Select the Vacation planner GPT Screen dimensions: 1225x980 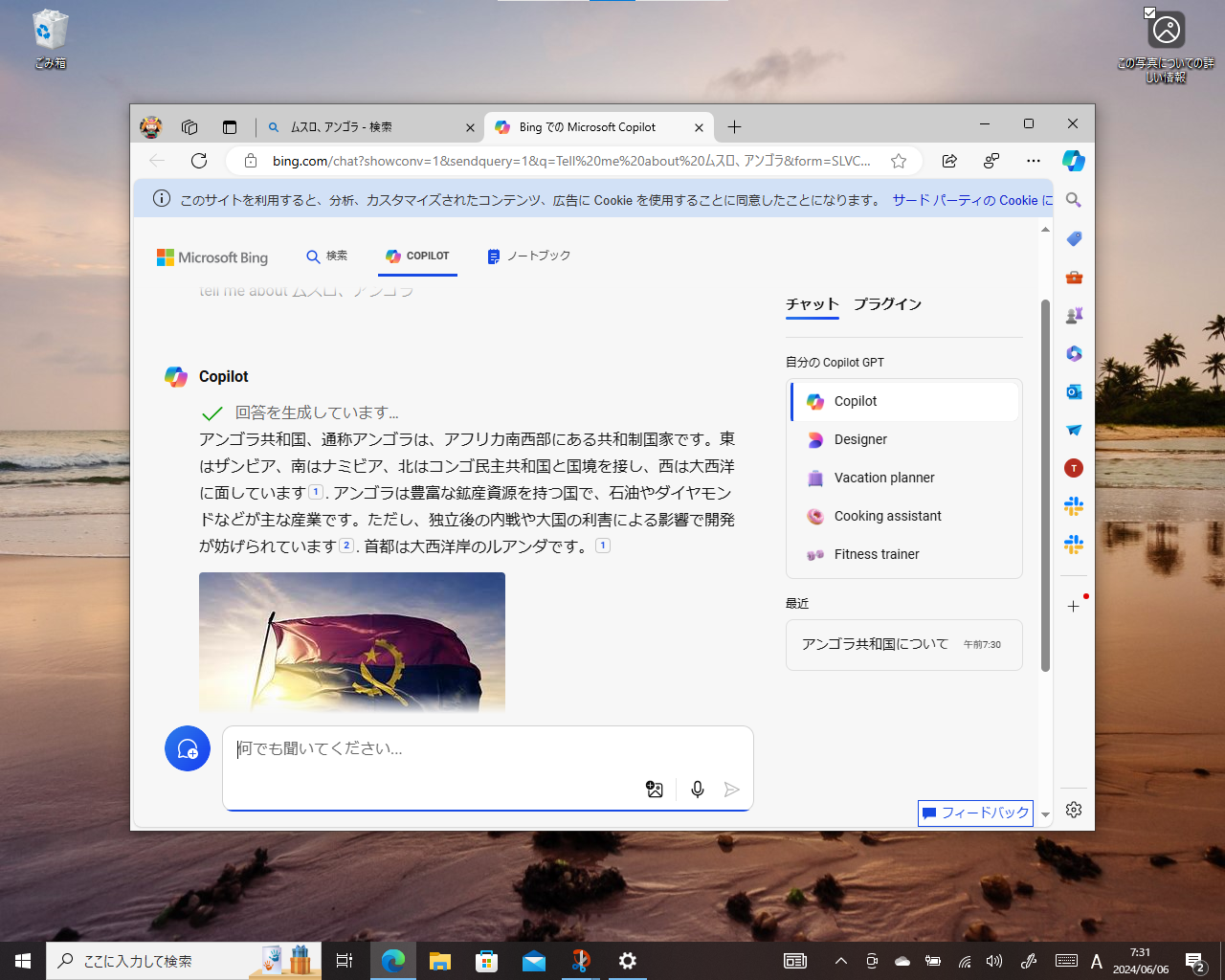(882, 478)
